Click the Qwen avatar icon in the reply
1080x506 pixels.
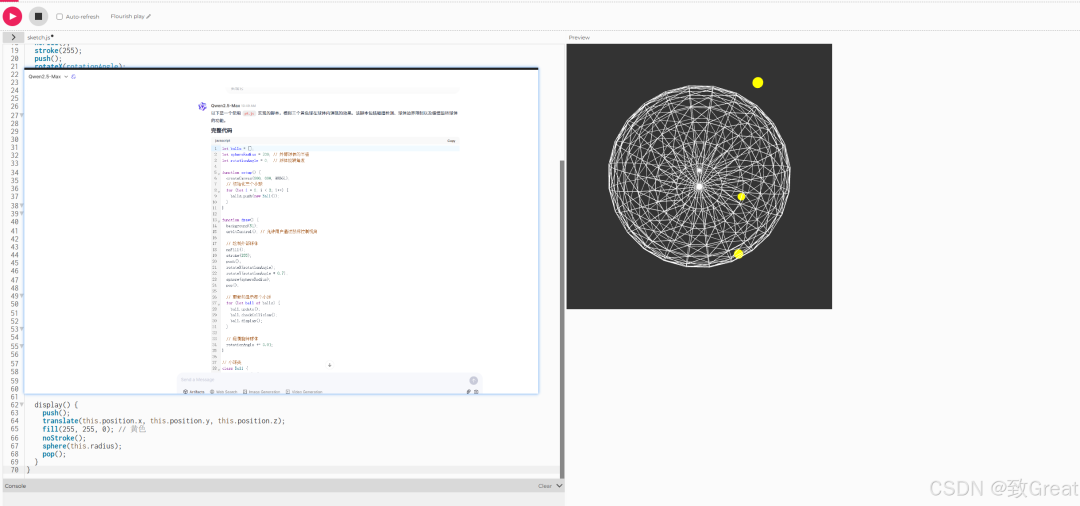pyautogui.click(x=202, y=106)
